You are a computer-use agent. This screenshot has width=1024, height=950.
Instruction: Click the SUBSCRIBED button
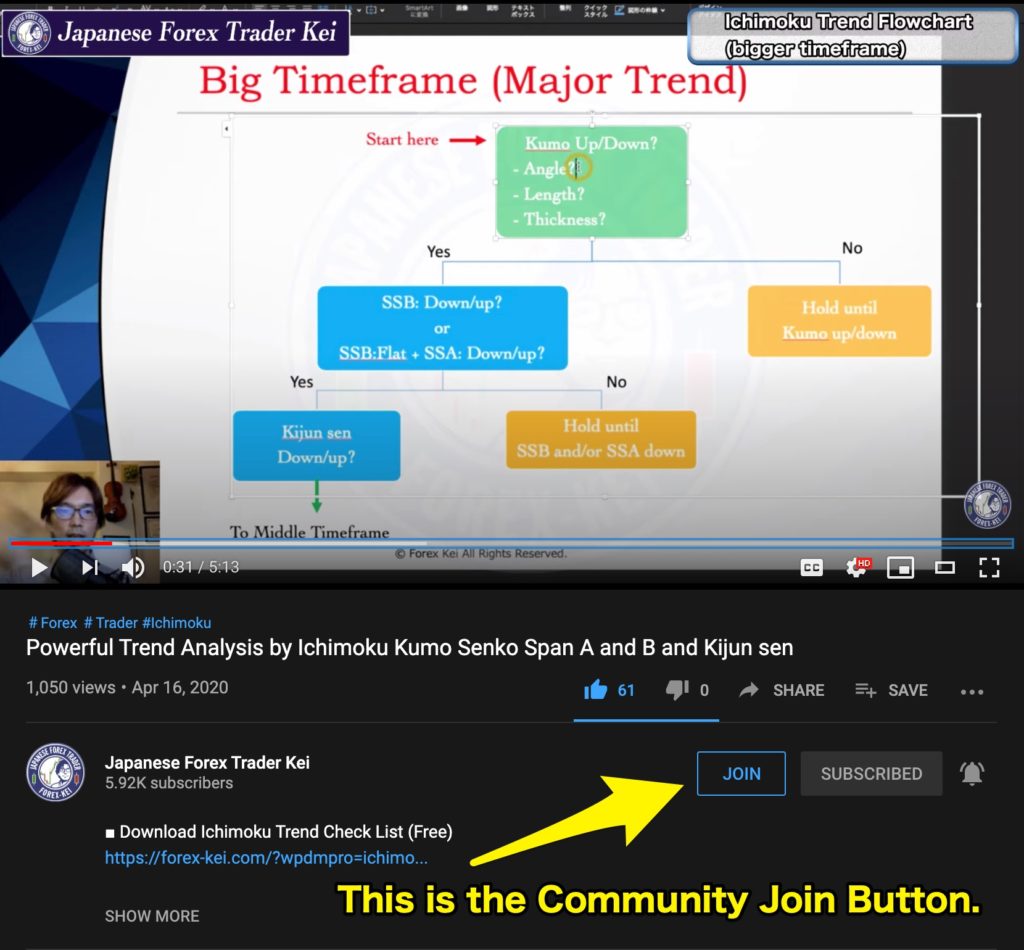871,774
